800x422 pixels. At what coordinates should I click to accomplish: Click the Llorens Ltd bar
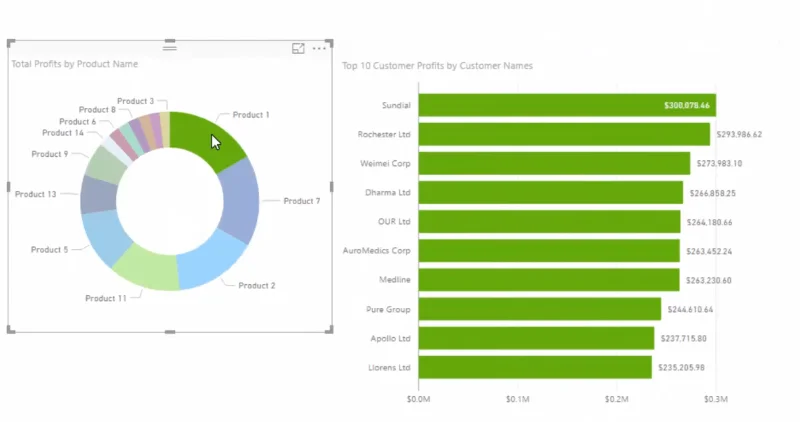click(x=535, y=367)
